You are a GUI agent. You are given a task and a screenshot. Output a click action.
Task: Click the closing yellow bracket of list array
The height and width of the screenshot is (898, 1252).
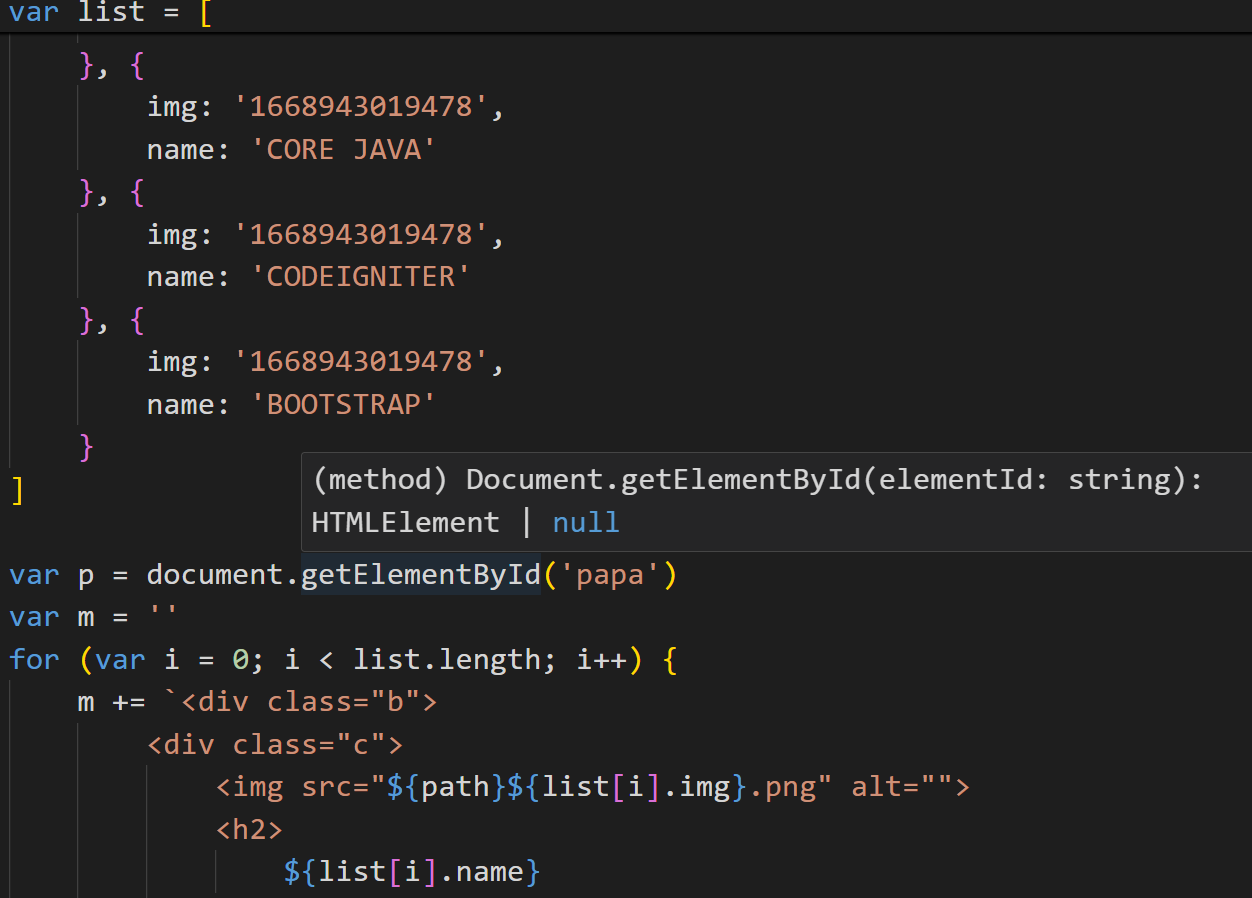(x=16, y=490)
